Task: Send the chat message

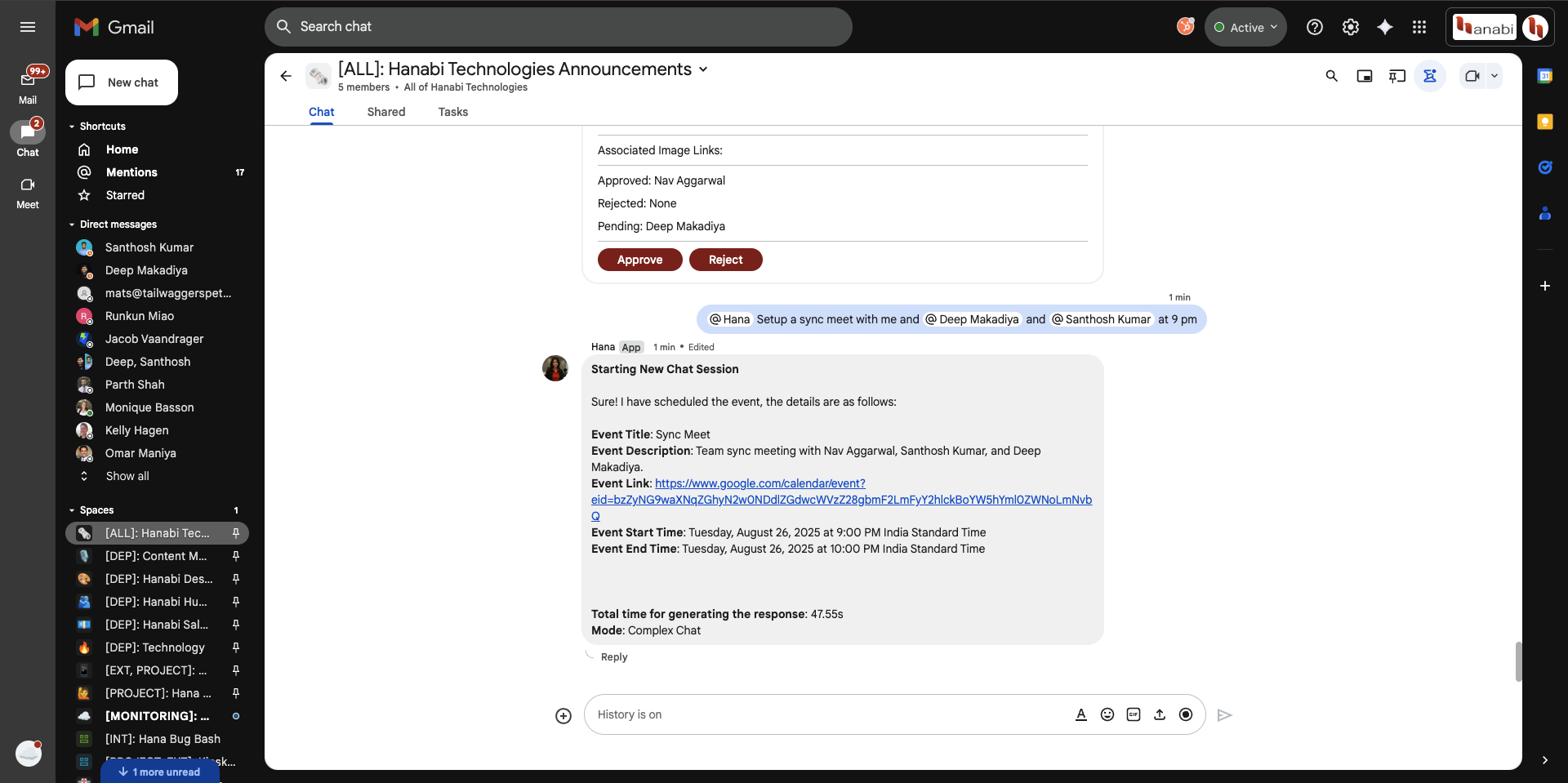Action: [1224, 715]
